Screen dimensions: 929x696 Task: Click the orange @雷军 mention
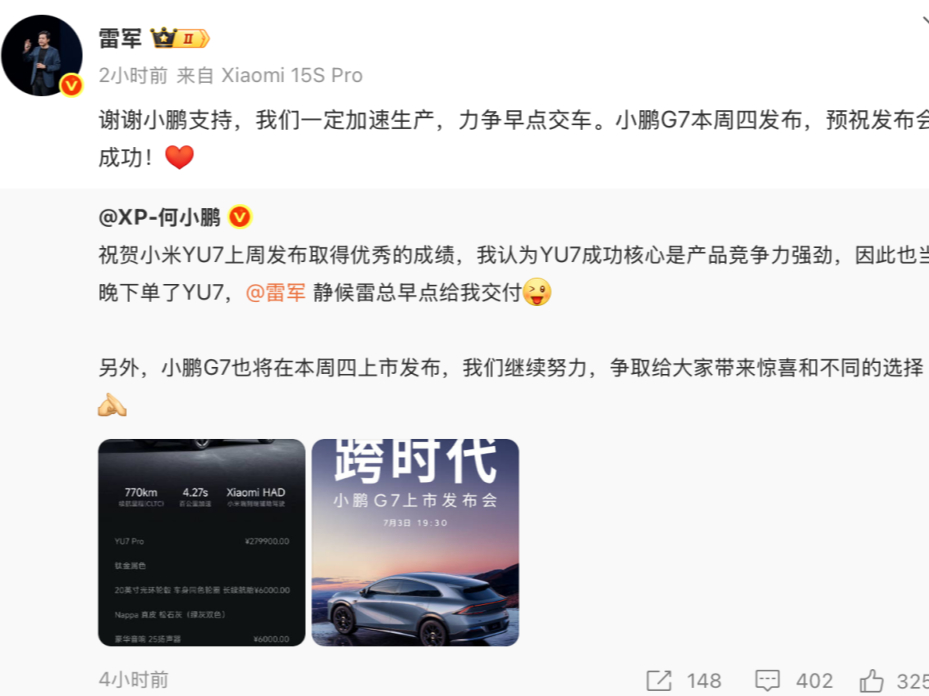tap(276, 293)
